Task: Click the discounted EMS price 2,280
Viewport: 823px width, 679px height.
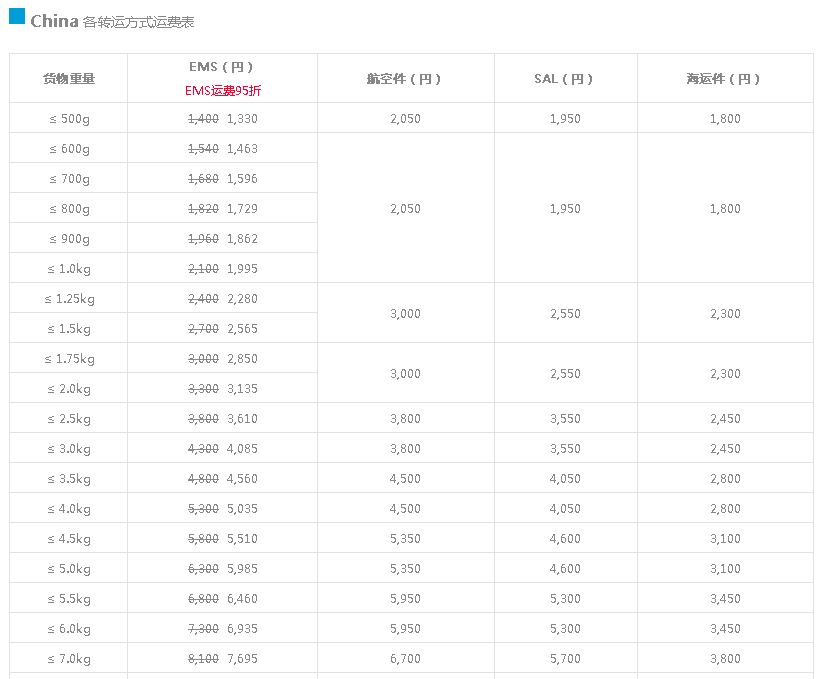Action: (x=242, y=299)
